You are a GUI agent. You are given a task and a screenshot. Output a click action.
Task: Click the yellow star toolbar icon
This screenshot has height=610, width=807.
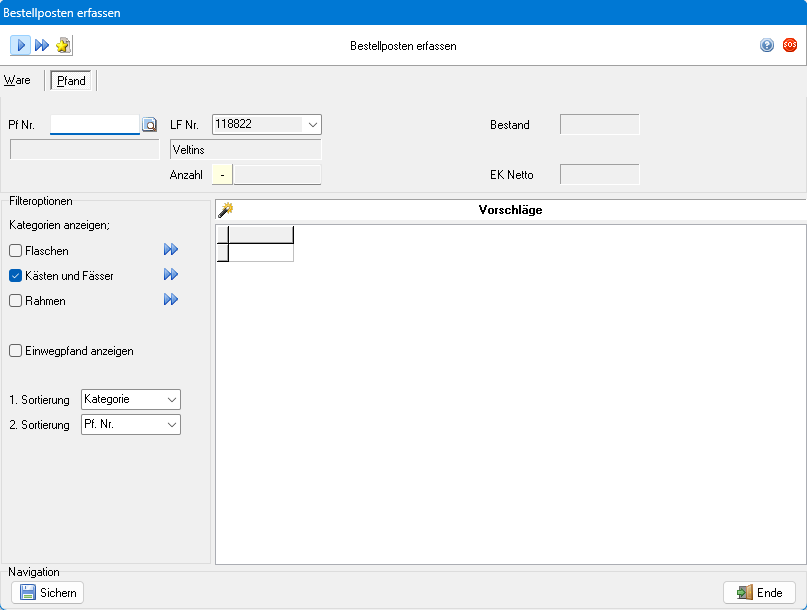coord(63,45)
